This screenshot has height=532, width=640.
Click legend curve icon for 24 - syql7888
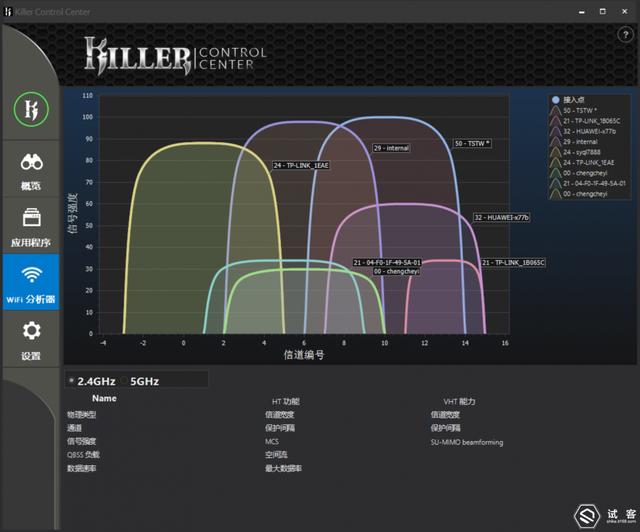[555, 152]
